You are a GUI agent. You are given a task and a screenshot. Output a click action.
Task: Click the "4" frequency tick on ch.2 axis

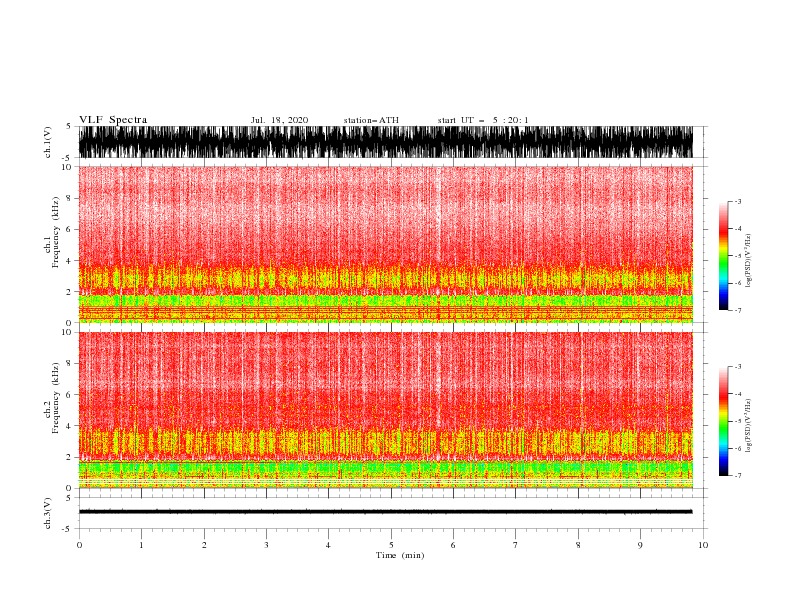(69, 426)
